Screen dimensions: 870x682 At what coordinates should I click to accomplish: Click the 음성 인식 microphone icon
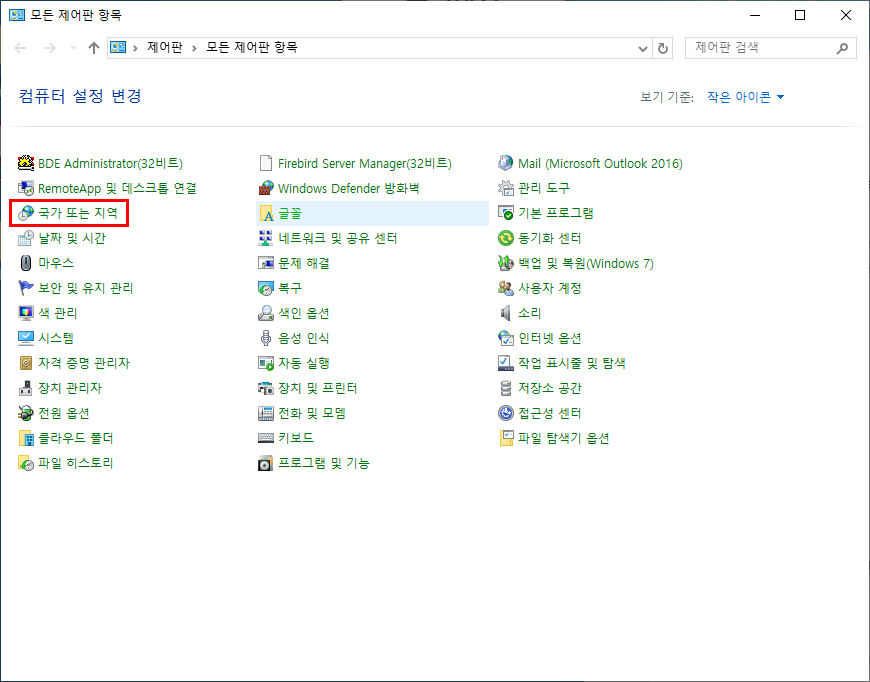pos(266,338)
